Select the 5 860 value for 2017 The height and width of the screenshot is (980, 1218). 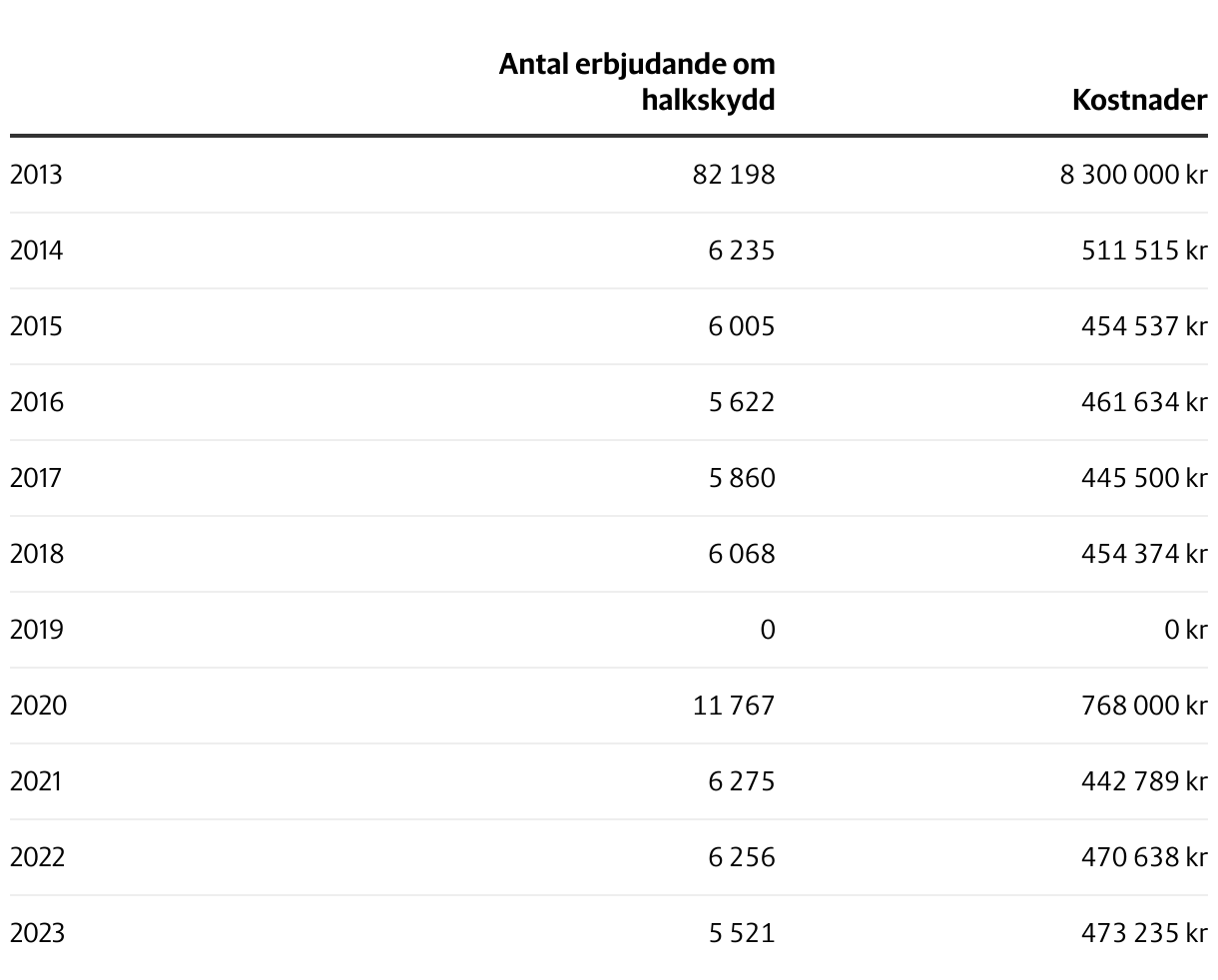pyautogui.click(x=741, y=478)
